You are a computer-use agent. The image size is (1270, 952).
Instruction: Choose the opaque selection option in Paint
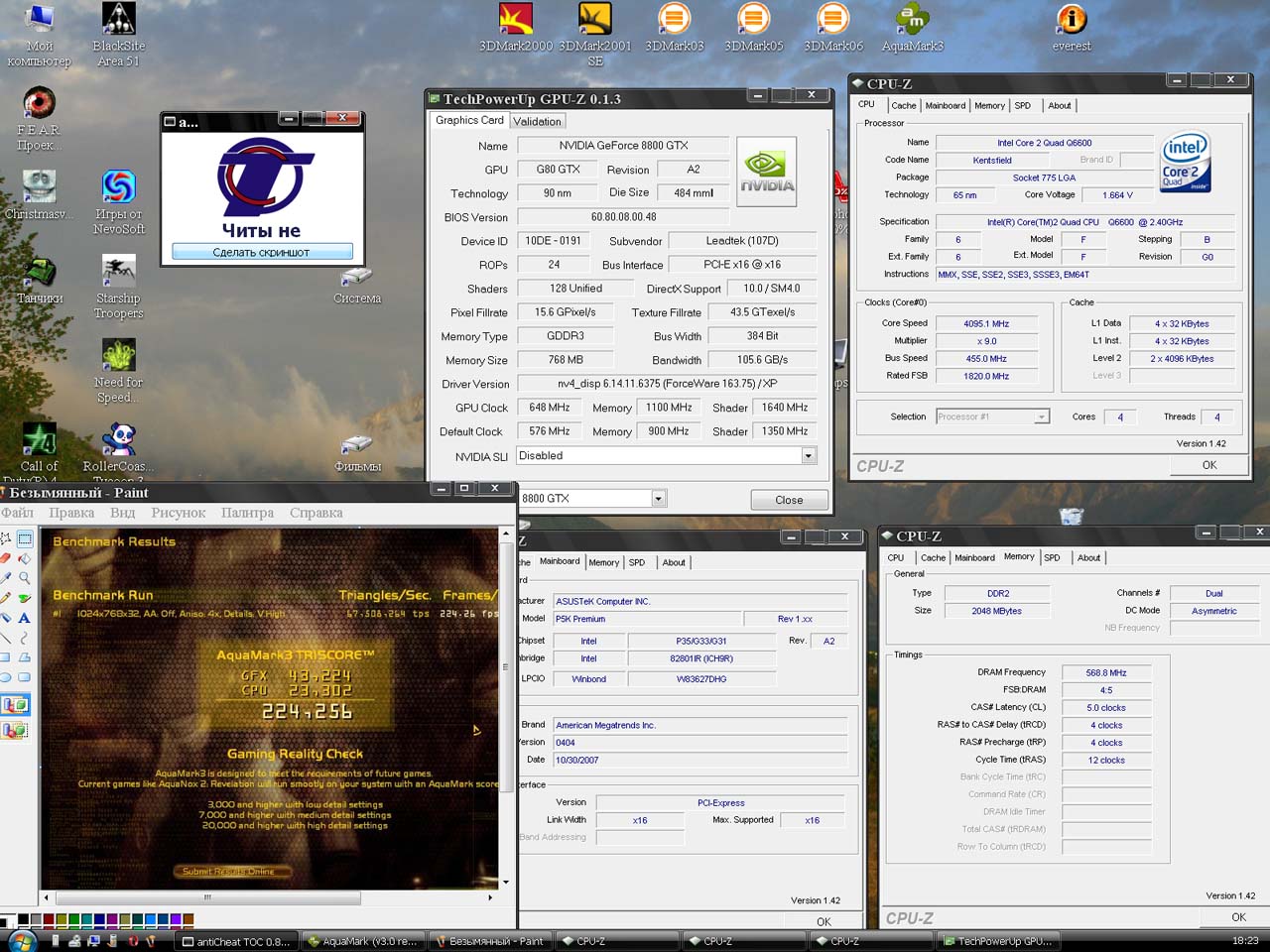[x=15, y=705]
